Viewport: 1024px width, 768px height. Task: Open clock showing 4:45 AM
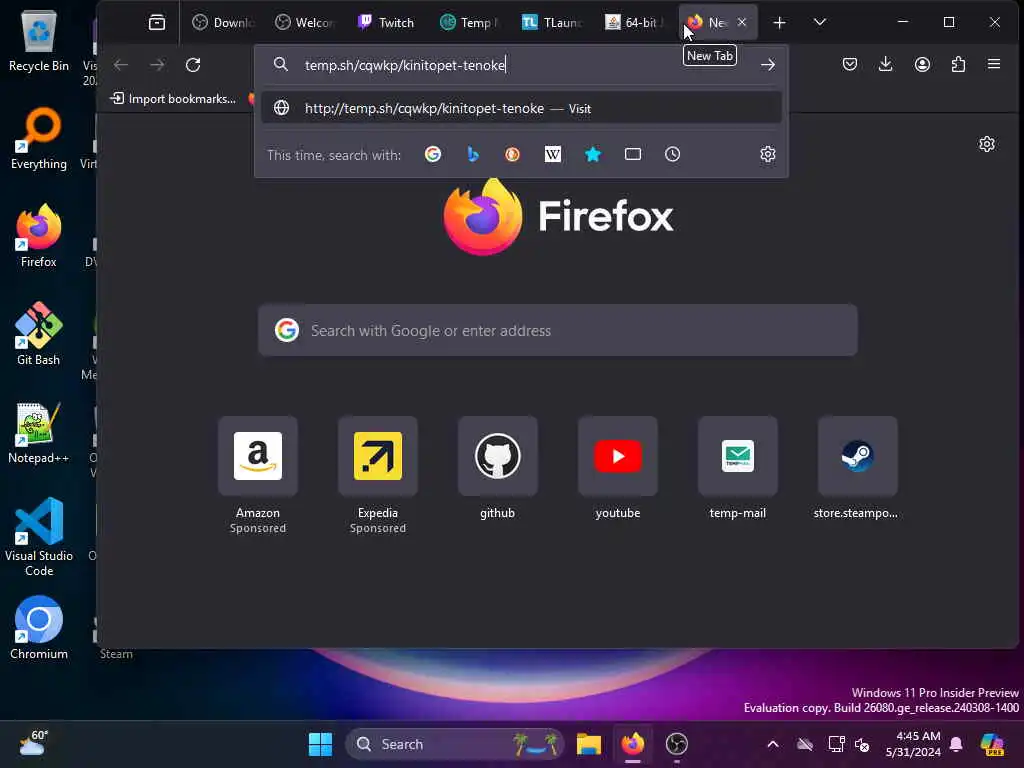pyautogui.click(x=913, y=744)
